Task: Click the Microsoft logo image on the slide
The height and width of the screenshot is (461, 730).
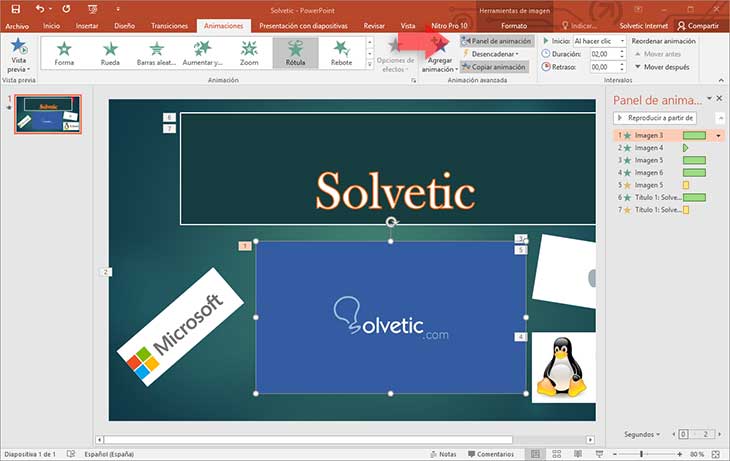Action: tap(180, 328)
